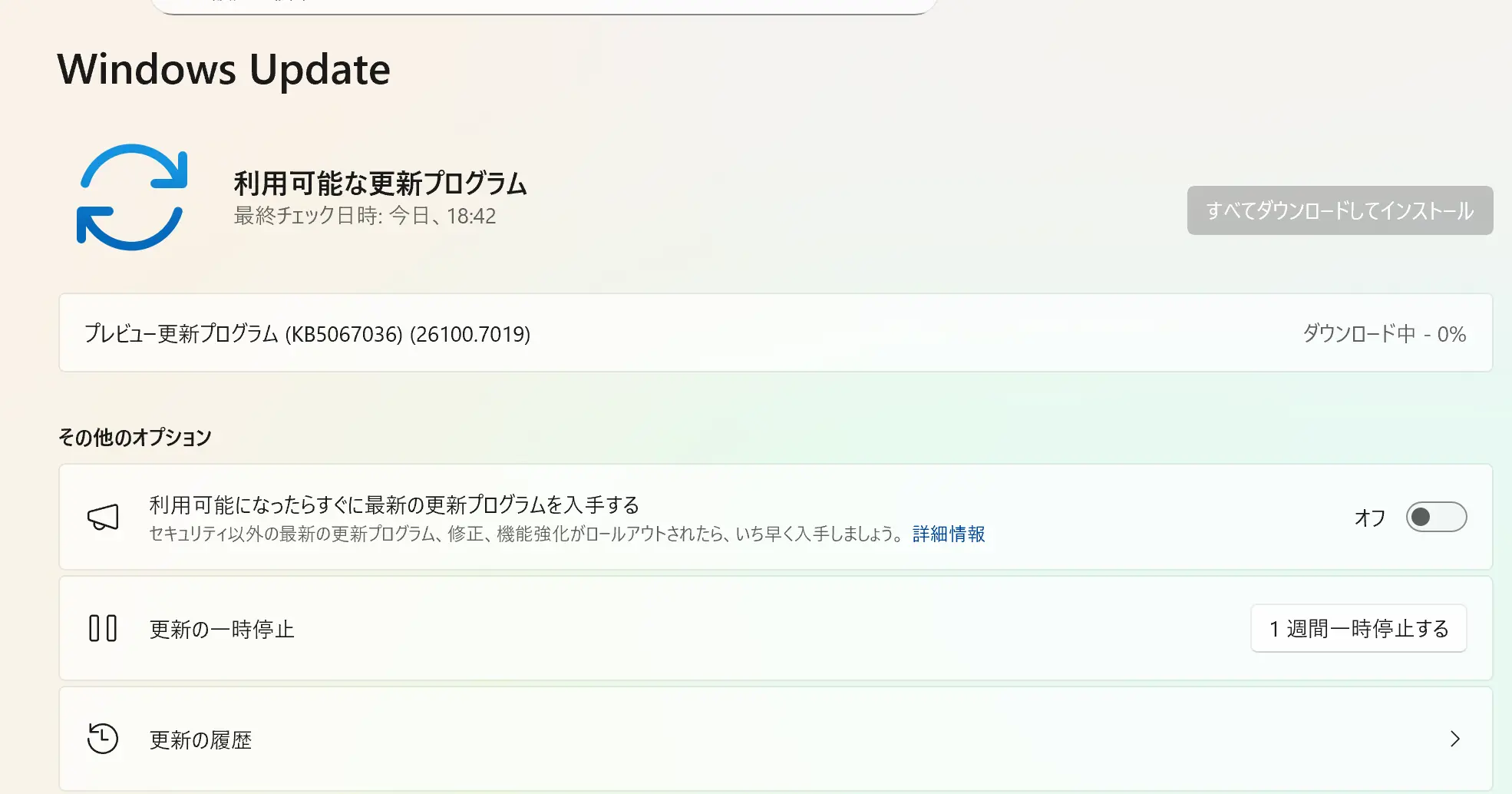The width and height of the screenshot is (1512, 794).
Task: Click the search box at top edge
Action: (543, 6)
